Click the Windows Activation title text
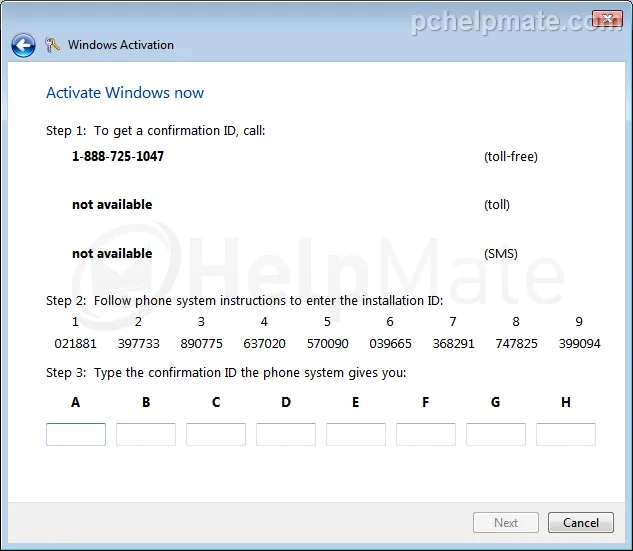This screenshot has height=551, width=633. (121, 45)
